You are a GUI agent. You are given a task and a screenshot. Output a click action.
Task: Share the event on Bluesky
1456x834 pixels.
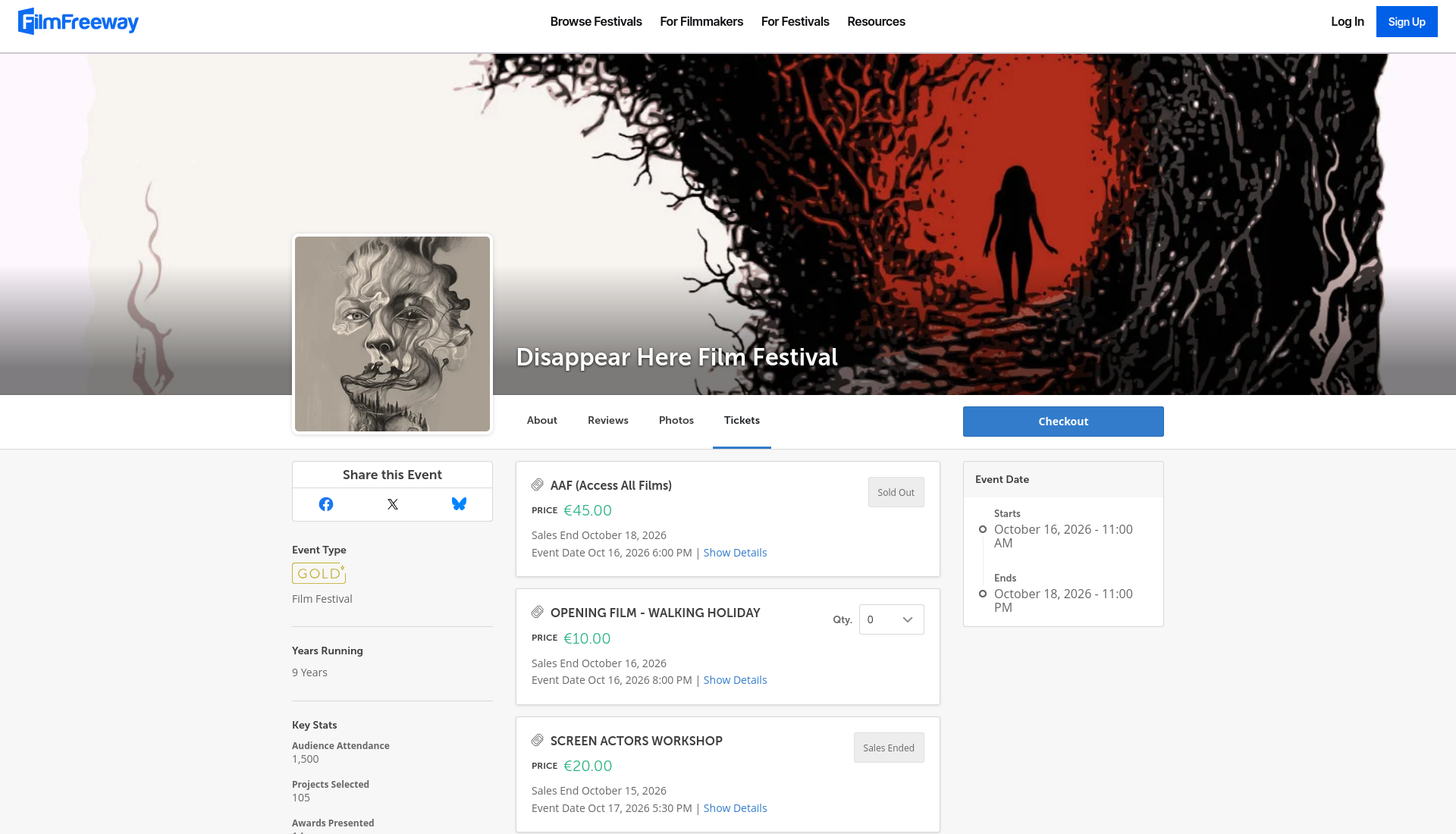[459, 504]
